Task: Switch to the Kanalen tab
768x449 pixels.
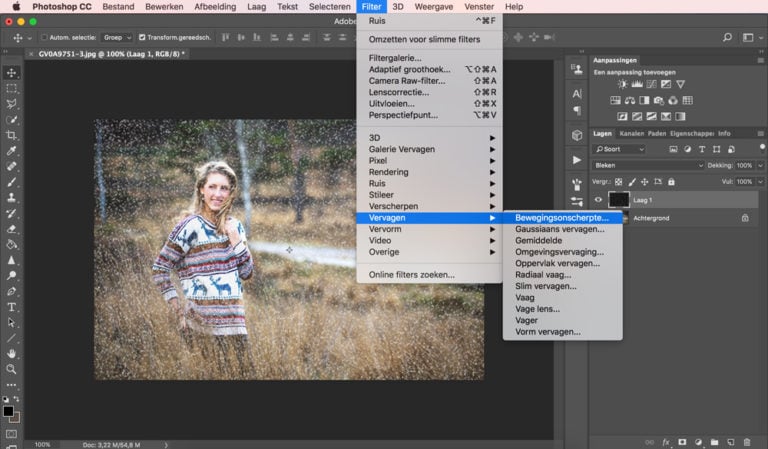Action: pos(631,133)
